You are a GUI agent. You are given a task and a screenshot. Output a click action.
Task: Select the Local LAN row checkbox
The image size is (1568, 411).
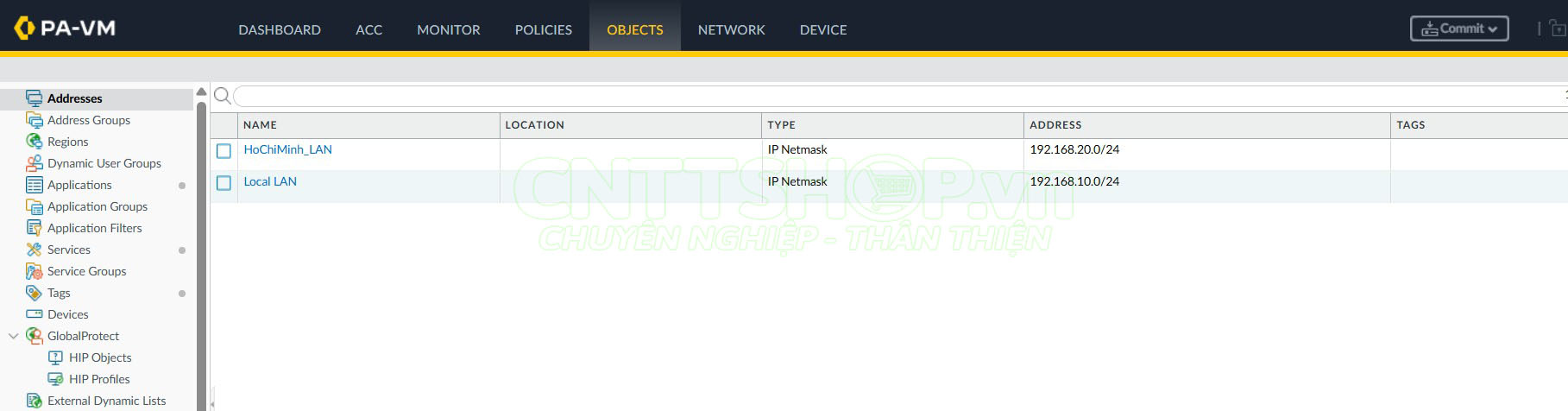[224, 183]
